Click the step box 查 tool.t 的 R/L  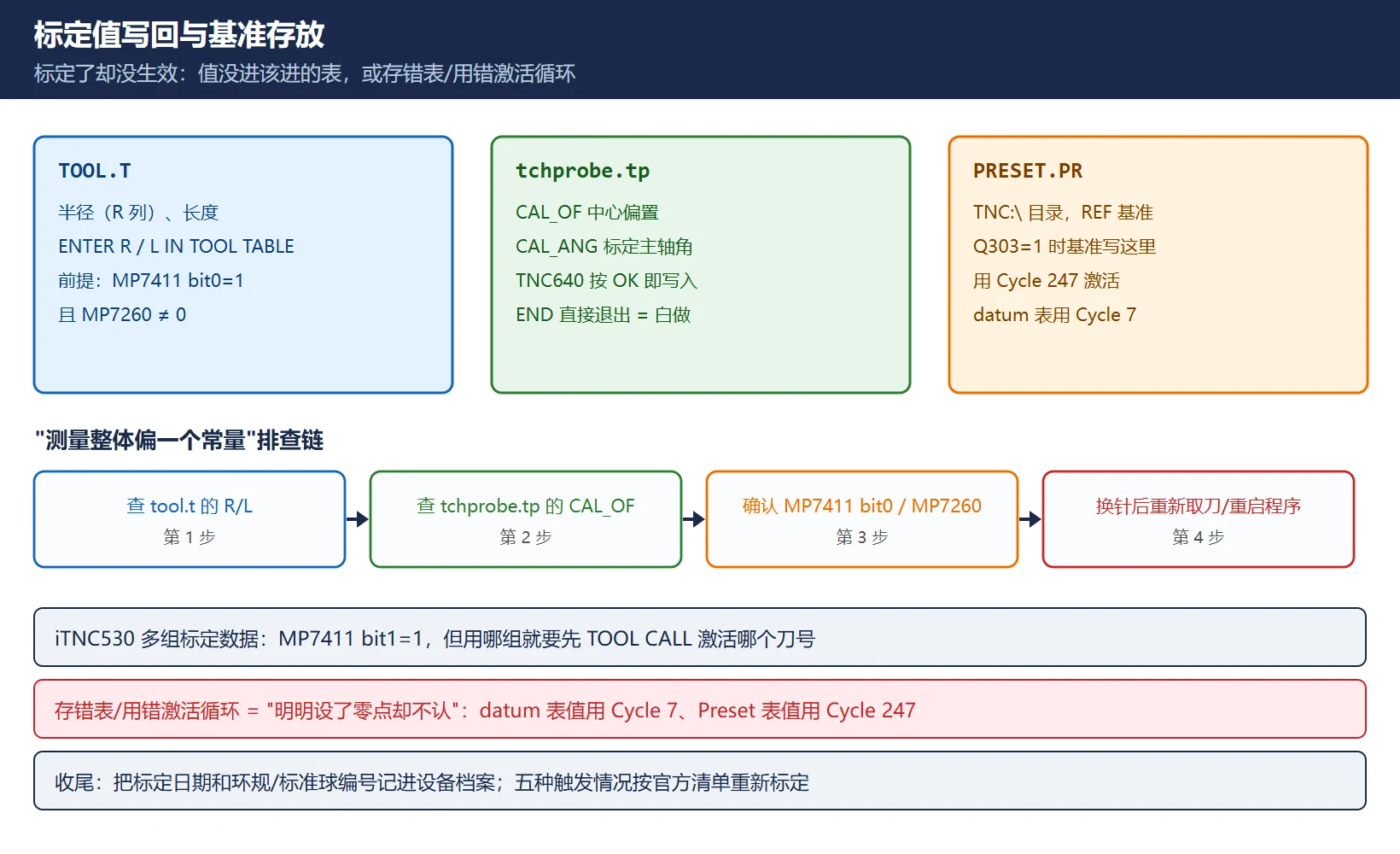[190, 519]
